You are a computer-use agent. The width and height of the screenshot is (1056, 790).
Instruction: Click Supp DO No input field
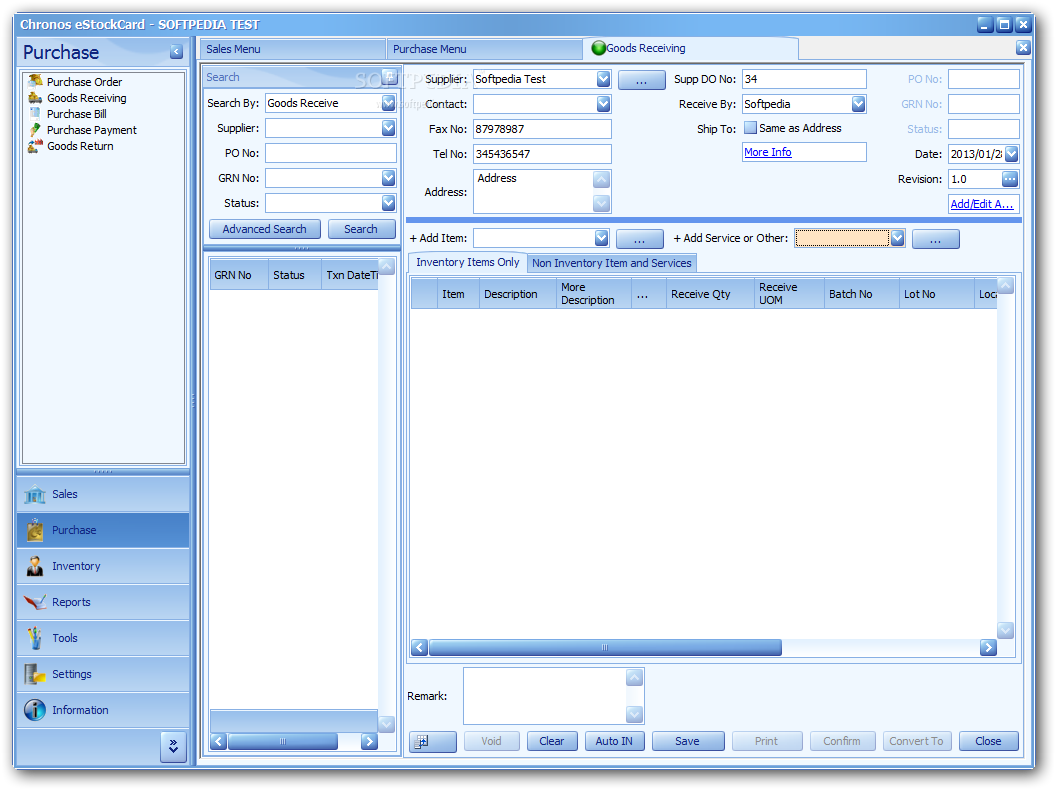pos(804,79)
